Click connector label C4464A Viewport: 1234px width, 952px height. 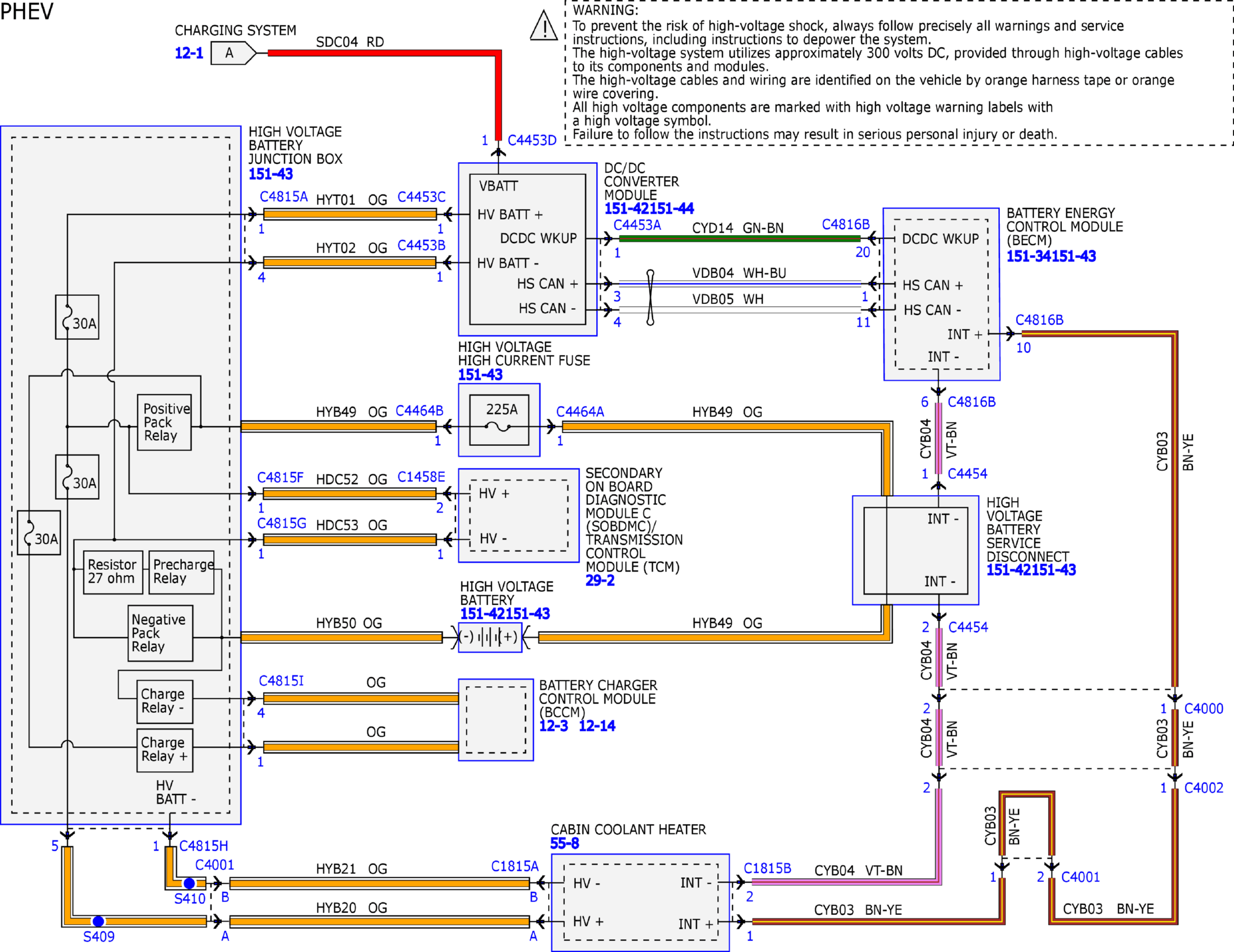coord(580,412)
